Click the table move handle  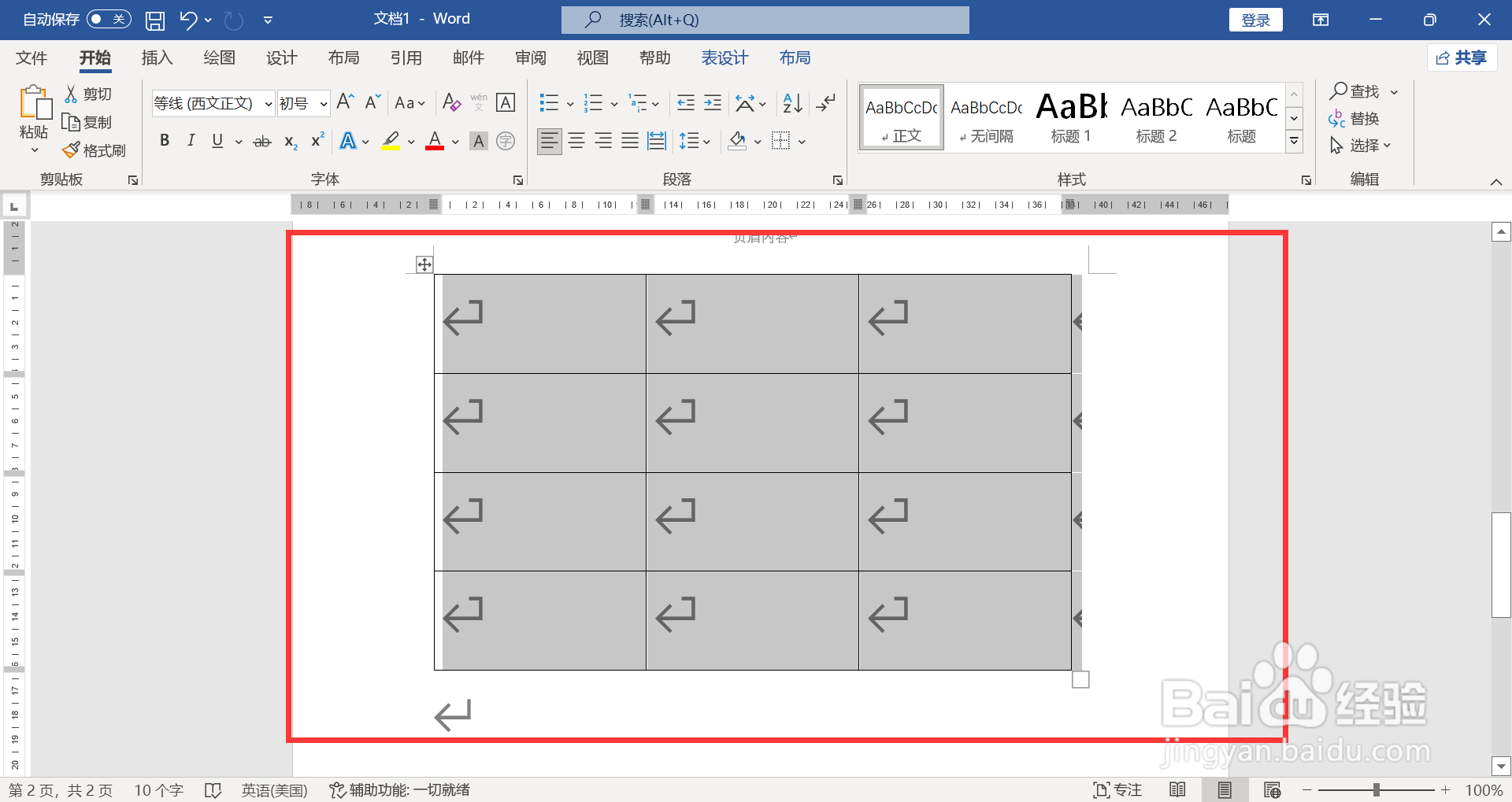click(424, 264)
